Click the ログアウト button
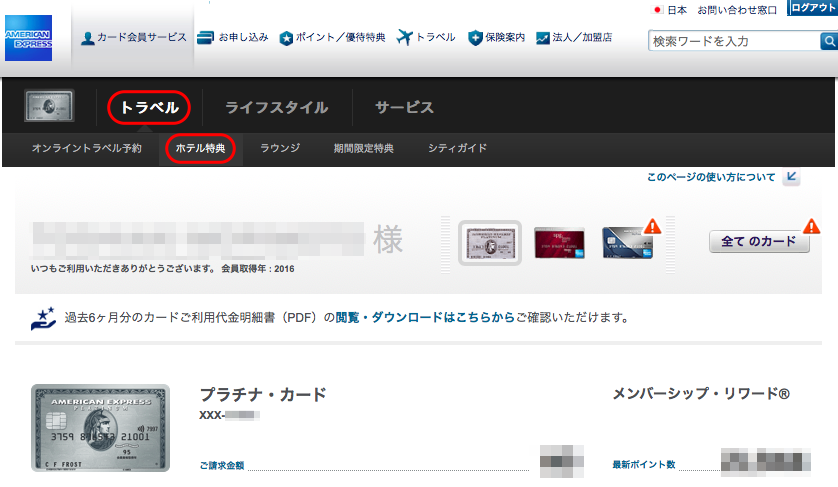 pos(813,7)
